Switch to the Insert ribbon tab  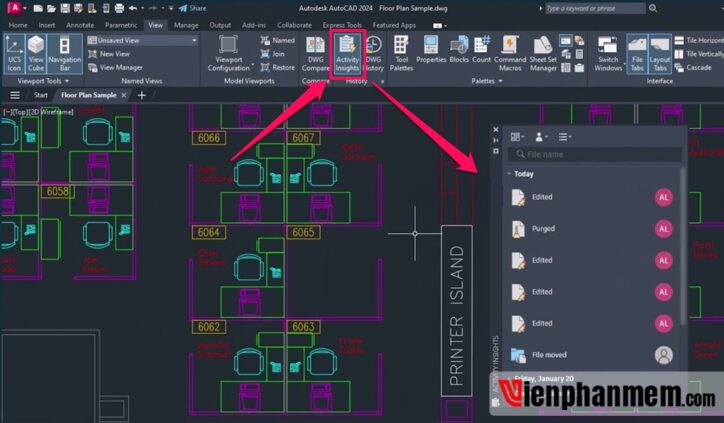coord(47,25)
